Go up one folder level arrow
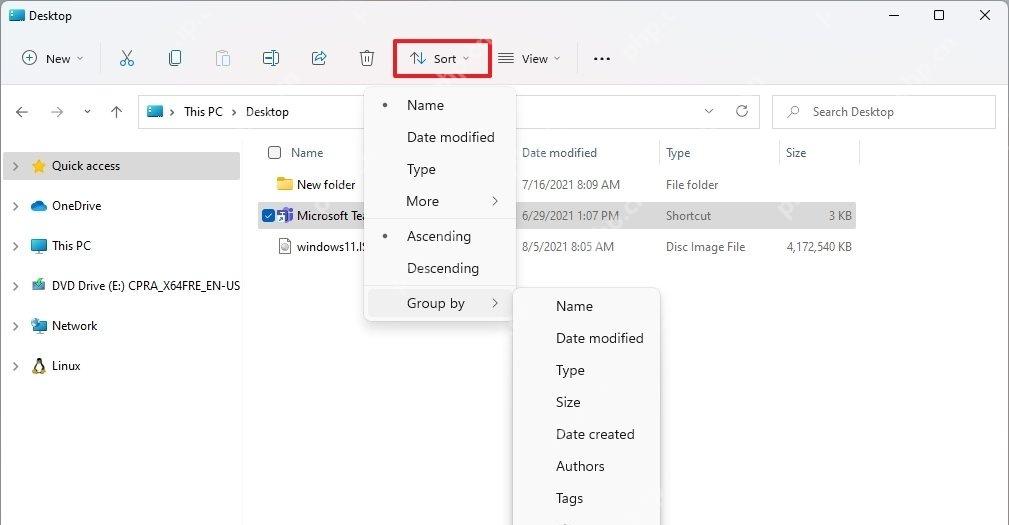The image size is (1009, 525). click(x=116, y=112)
